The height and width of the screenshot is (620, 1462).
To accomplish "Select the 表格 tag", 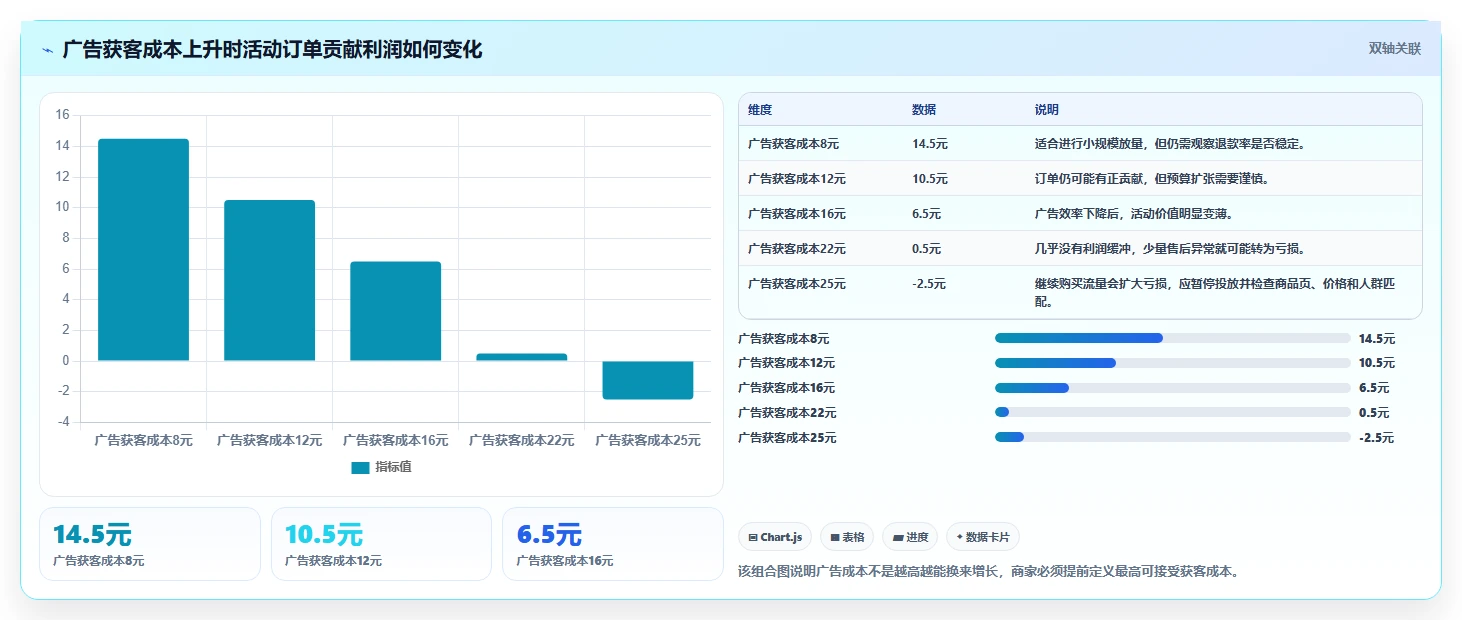I will coord(847,537).
